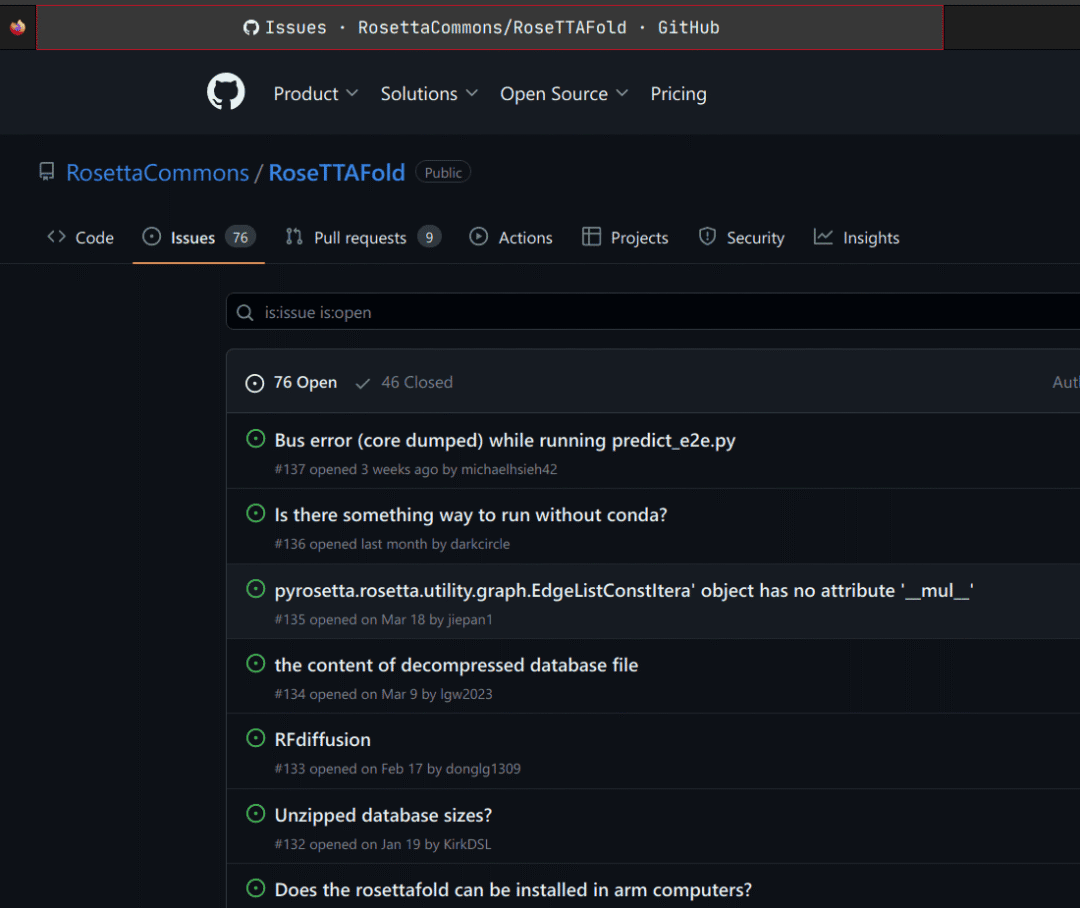Click the GitHub icon in the tab title

[251, 28]
